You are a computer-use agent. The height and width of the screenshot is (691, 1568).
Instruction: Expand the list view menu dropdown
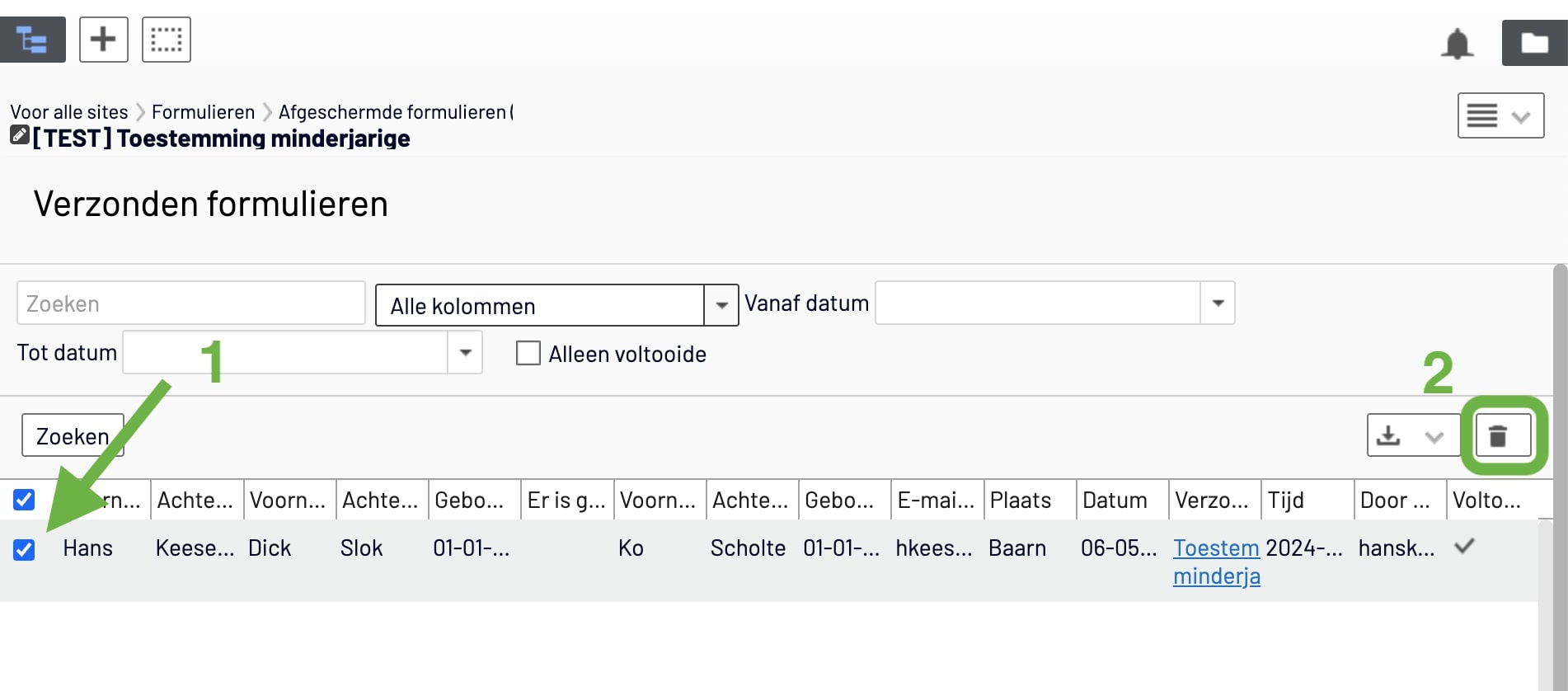point(1500,115)
